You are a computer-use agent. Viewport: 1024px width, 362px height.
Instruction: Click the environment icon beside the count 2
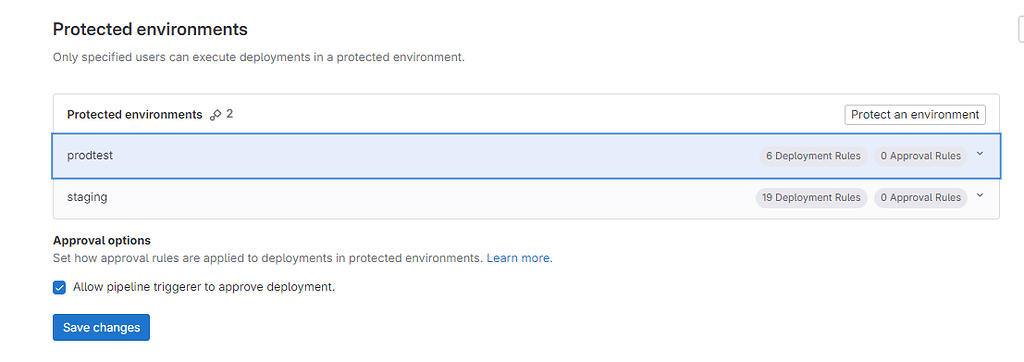click(x=216, y=115)
